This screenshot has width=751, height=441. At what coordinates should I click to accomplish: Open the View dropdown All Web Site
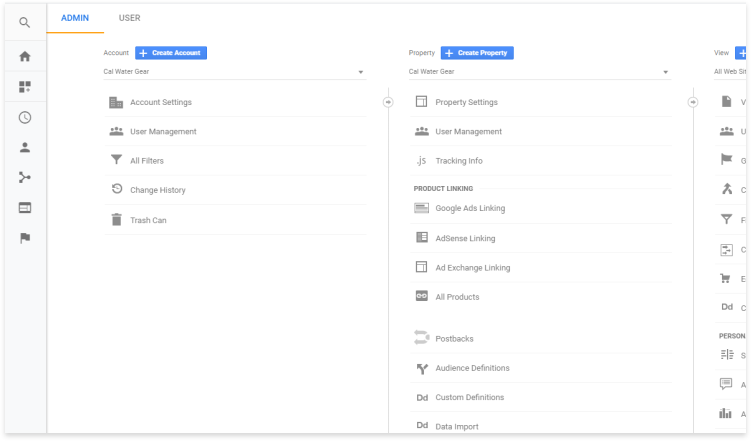click(x=730, y=72)
